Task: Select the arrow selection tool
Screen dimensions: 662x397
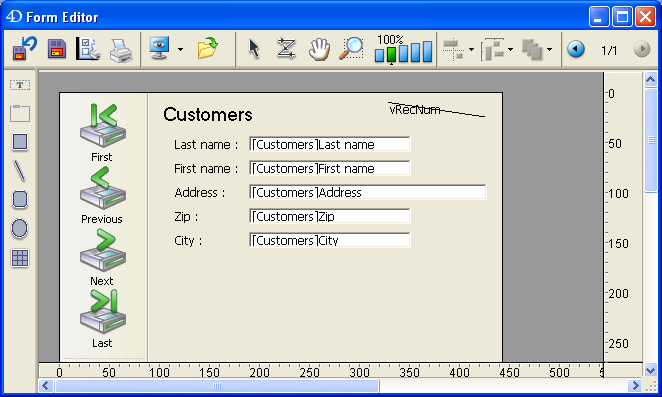Action: [253, 49]
